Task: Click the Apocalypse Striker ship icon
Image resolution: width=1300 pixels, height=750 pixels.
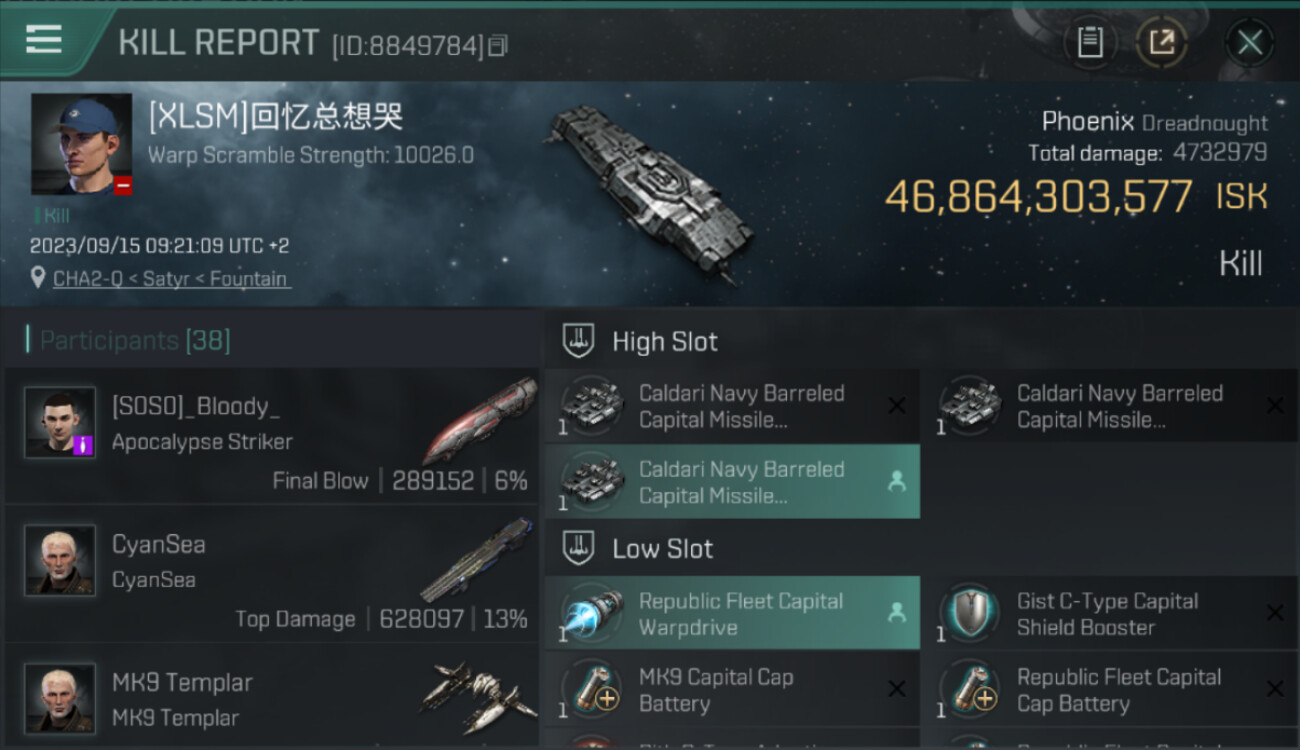Action: click(481, 420)
